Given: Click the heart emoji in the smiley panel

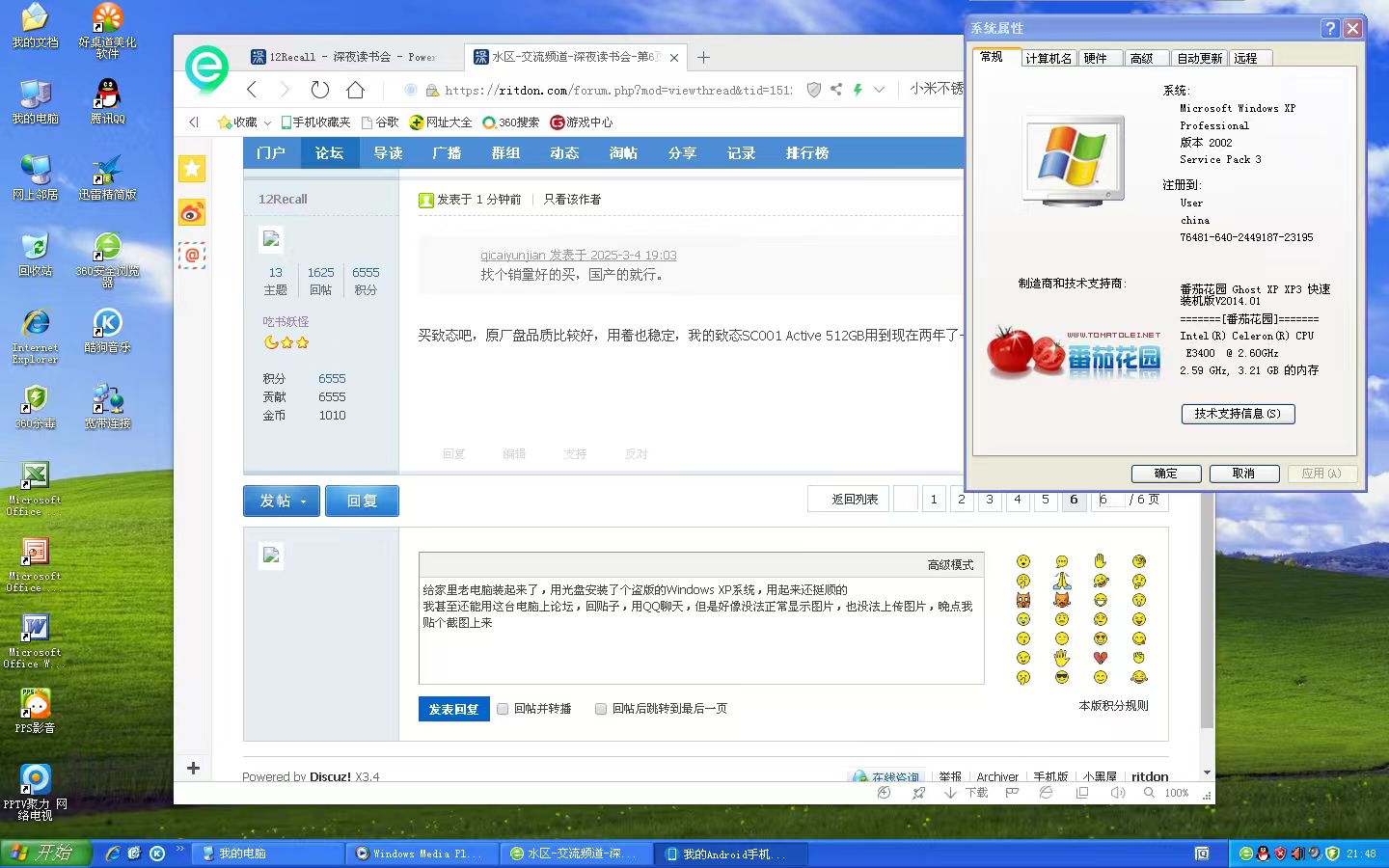Looking at the screenshot, I should click(1100, 658).
